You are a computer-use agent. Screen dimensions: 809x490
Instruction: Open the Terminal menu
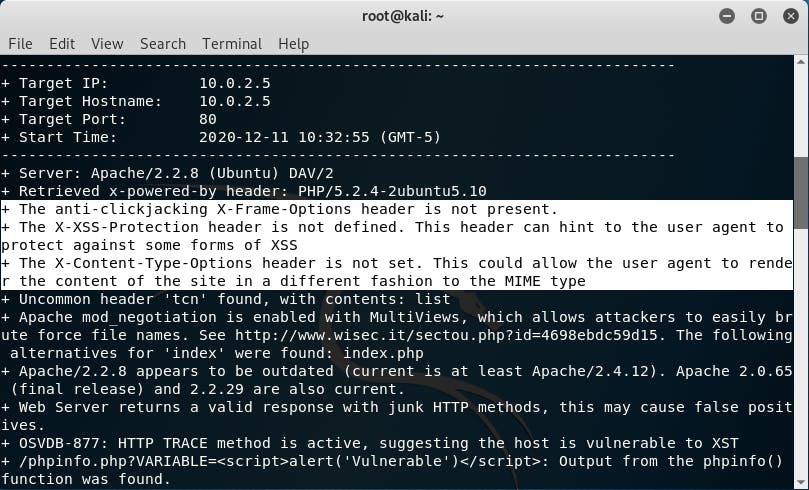pos(232,44)
